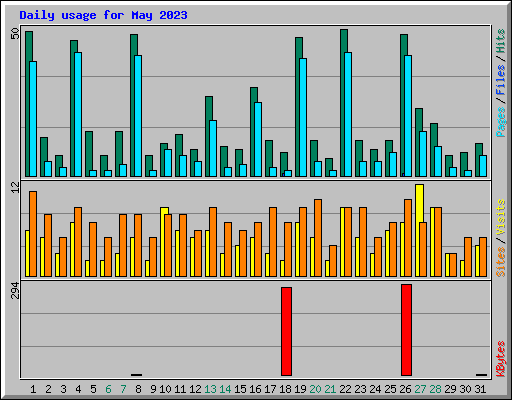The width and height of the screenshot is (512, 400).
Task: Click day label "4" on the x-axis
Action: [78, 389]
